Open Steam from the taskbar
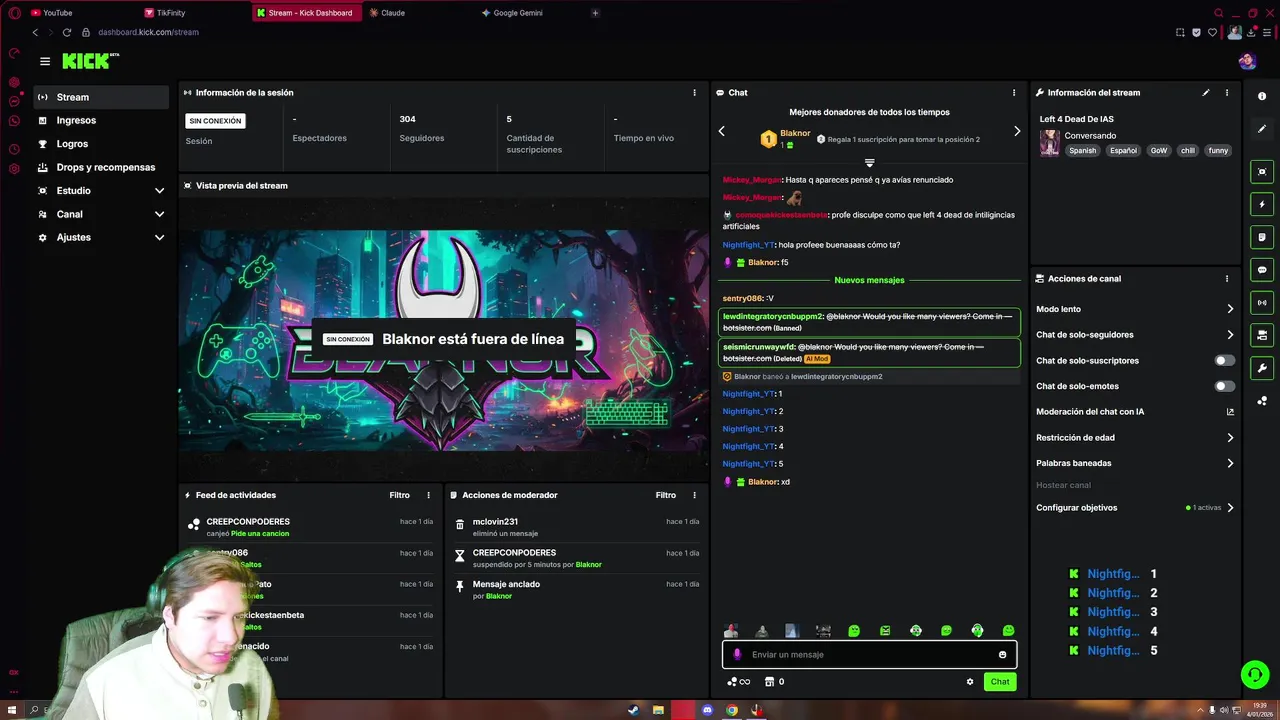The height and width of the screenshot is (720, 1280). pyautogui.click(x=633, y=710)
